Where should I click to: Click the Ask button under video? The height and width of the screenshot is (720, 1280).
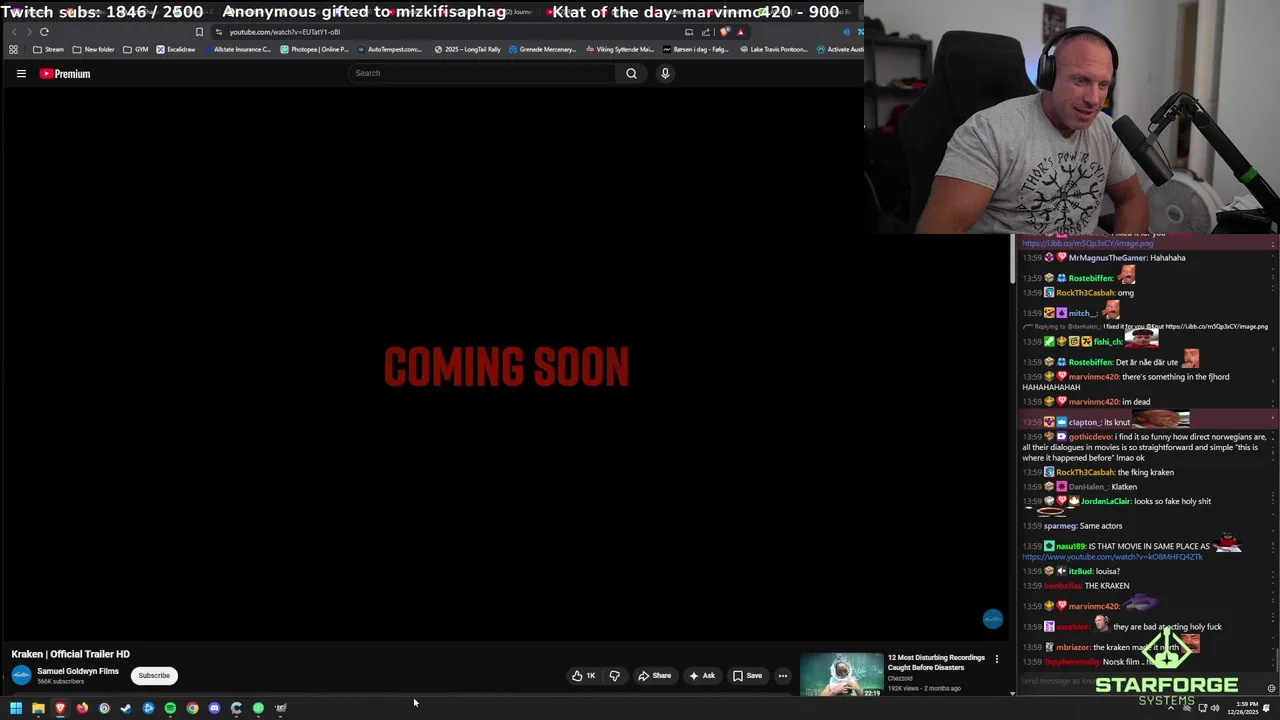pyautogui.click(x=702, y=676)
